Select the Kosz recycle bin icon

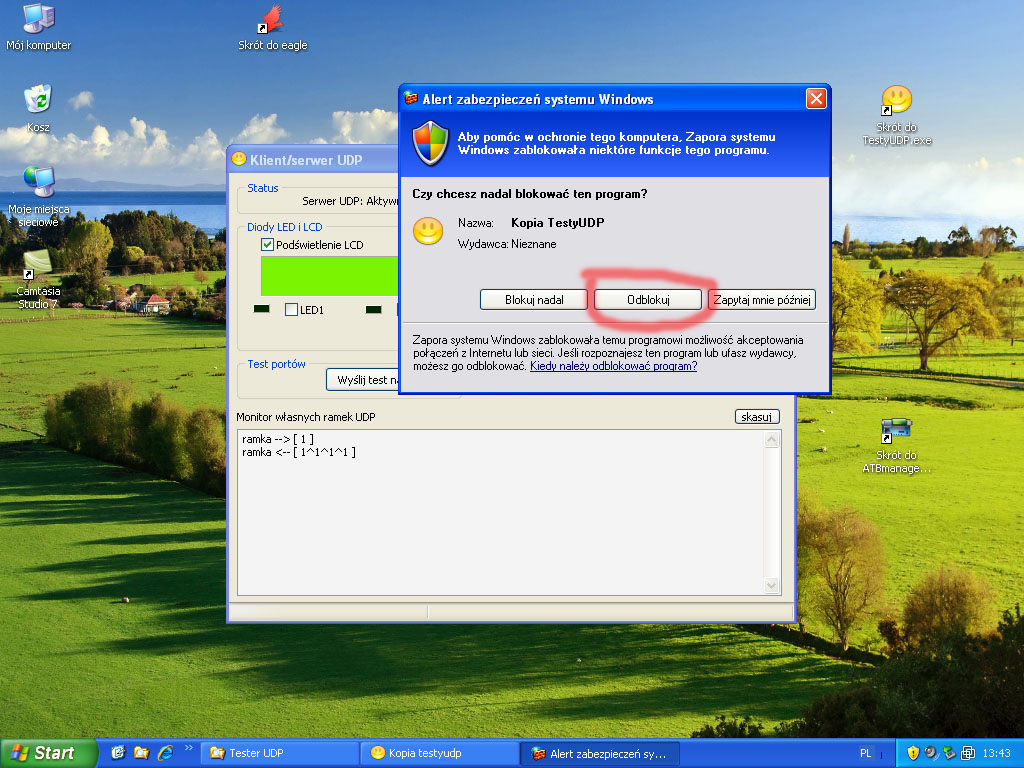point(38,108)
